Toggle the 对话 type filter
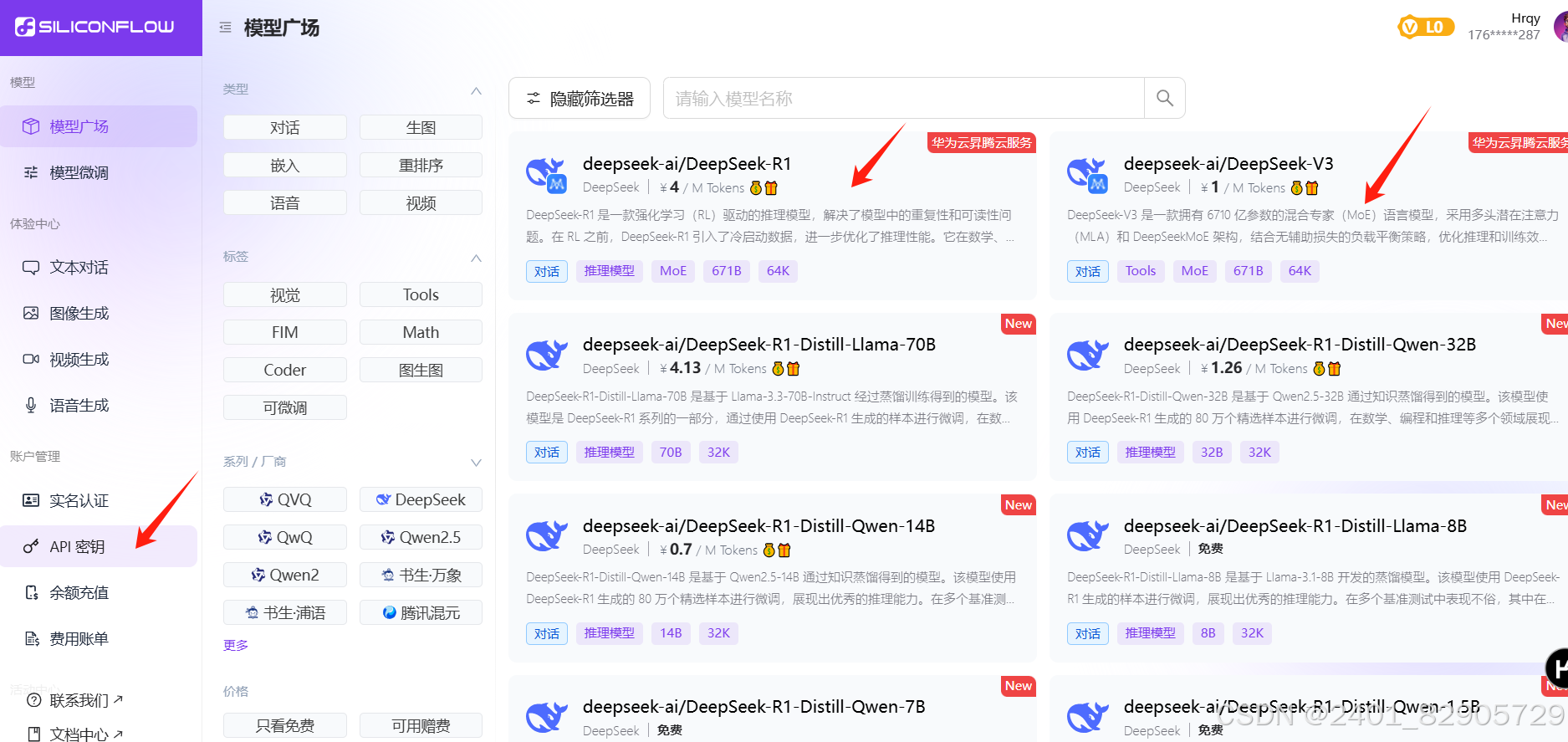1568x742 pixels. (x=285, y=127)
